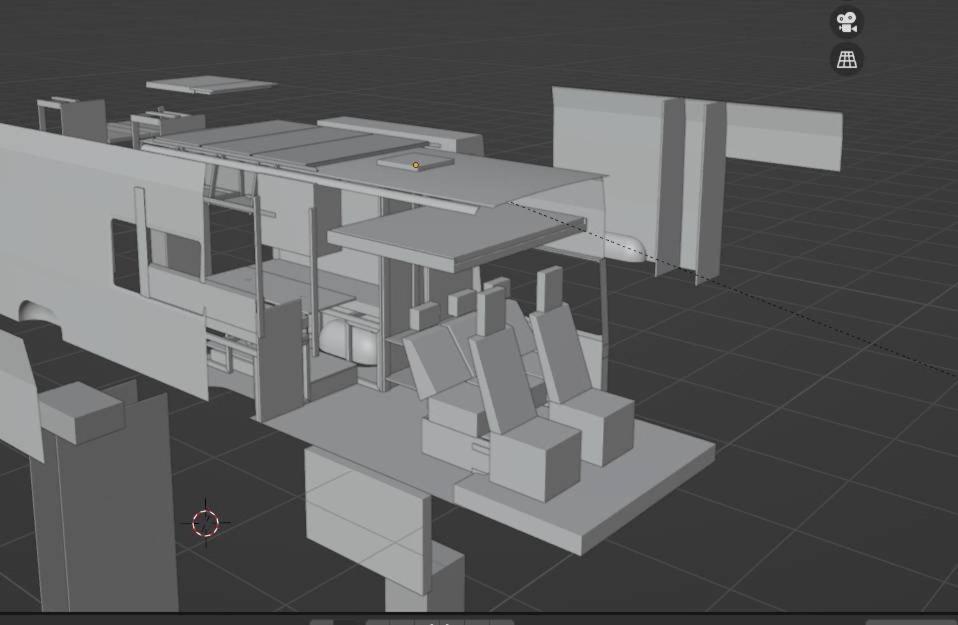Click the orange object origin dot on roof
The image size is (958, 625).
tap(416, 165)
